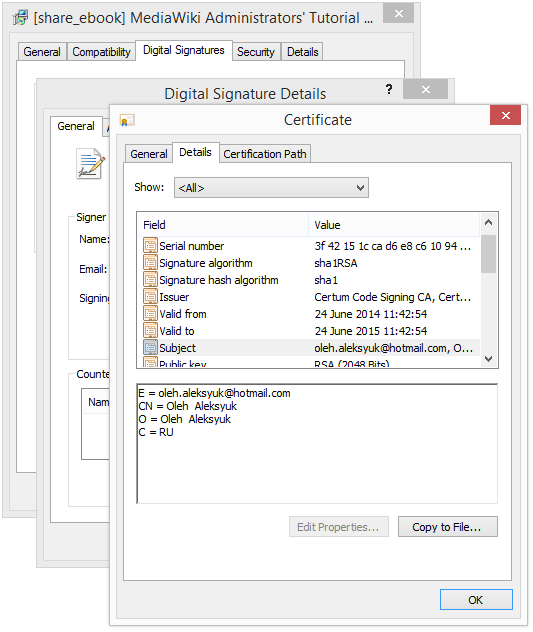The image size is (533, 632).
Task: Switch to the Certificate General tab
Action: (x=149, y=154)
